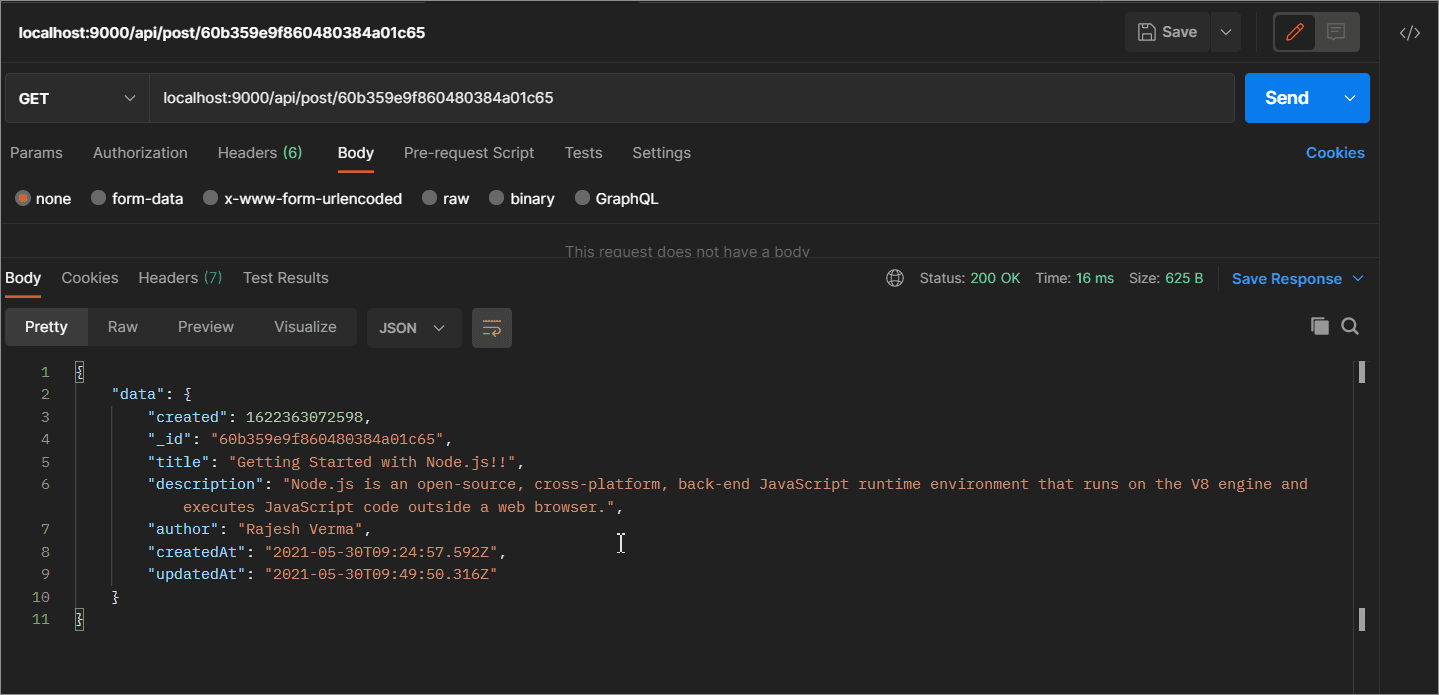Click the response vertical scrollbar thumb
1439x695 pixels.
1362,372
